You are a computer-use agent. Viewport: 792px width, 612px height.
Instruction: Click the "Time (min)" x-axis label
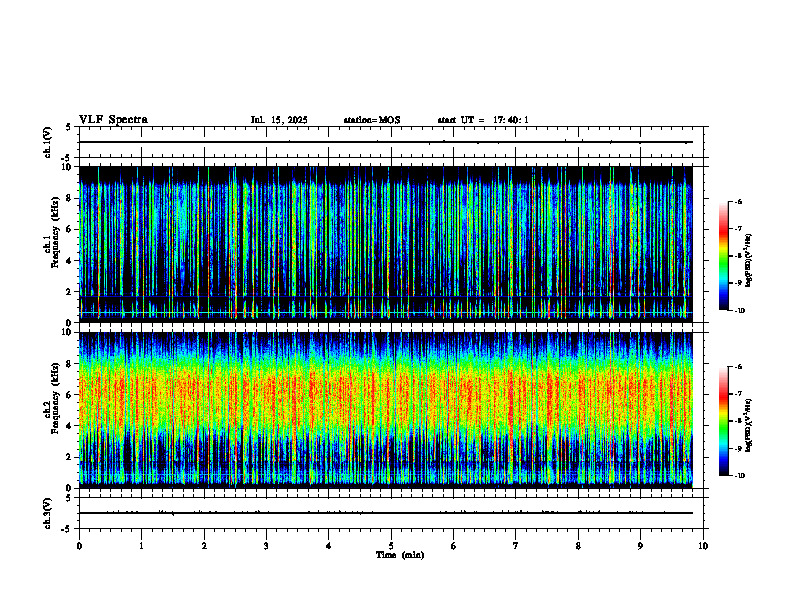400,555
